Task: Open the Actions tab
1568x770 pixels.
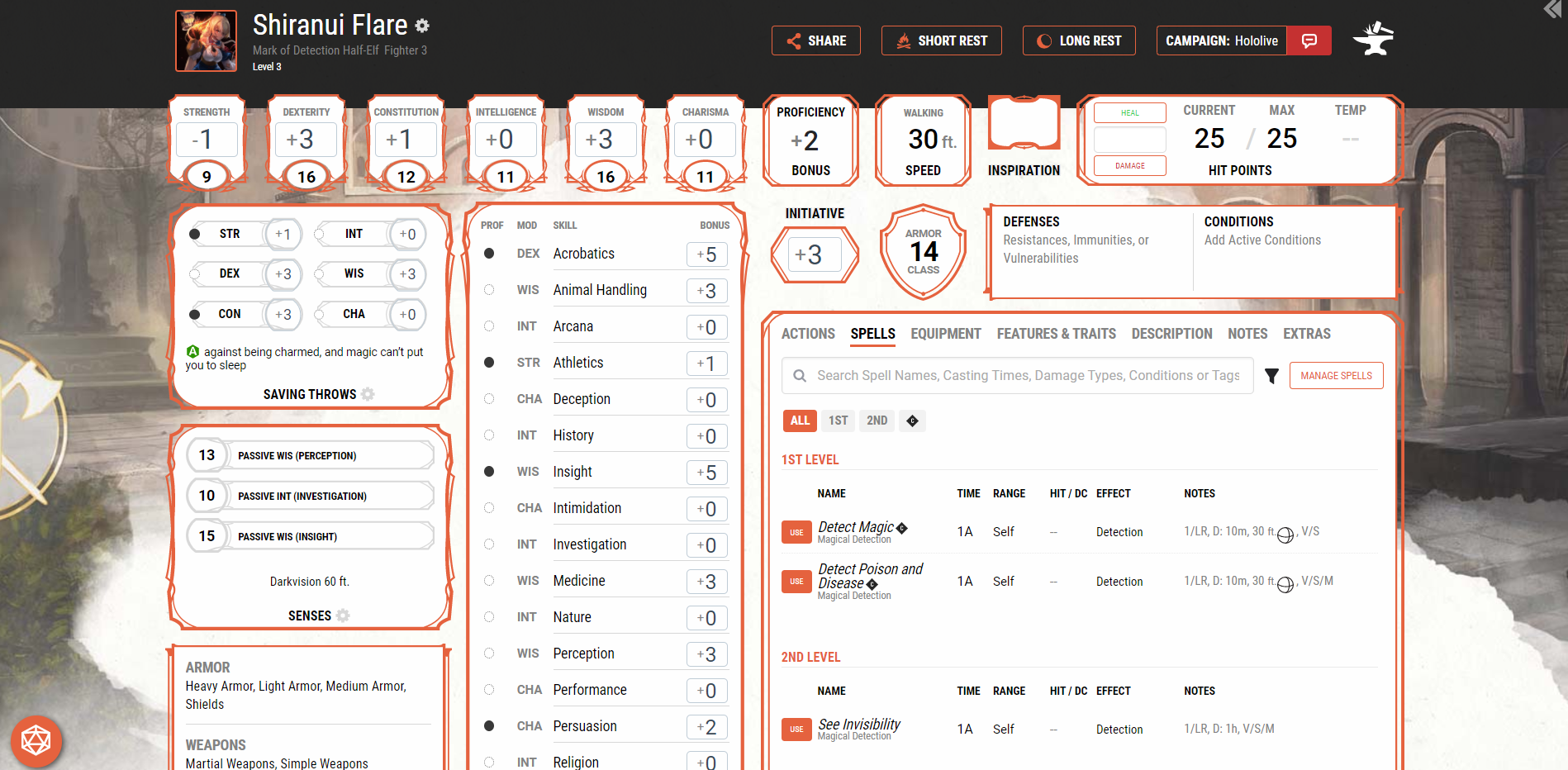Action: coord(807,334)
